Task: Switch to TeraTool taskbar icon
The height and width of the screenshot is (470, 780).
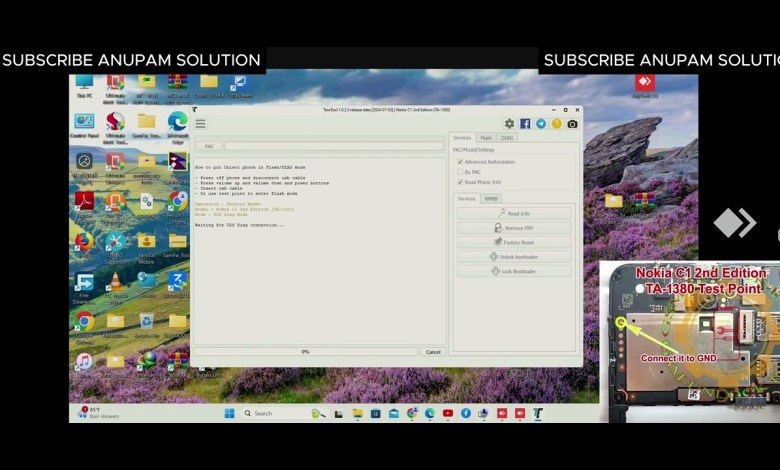Action: coord(538,413)
